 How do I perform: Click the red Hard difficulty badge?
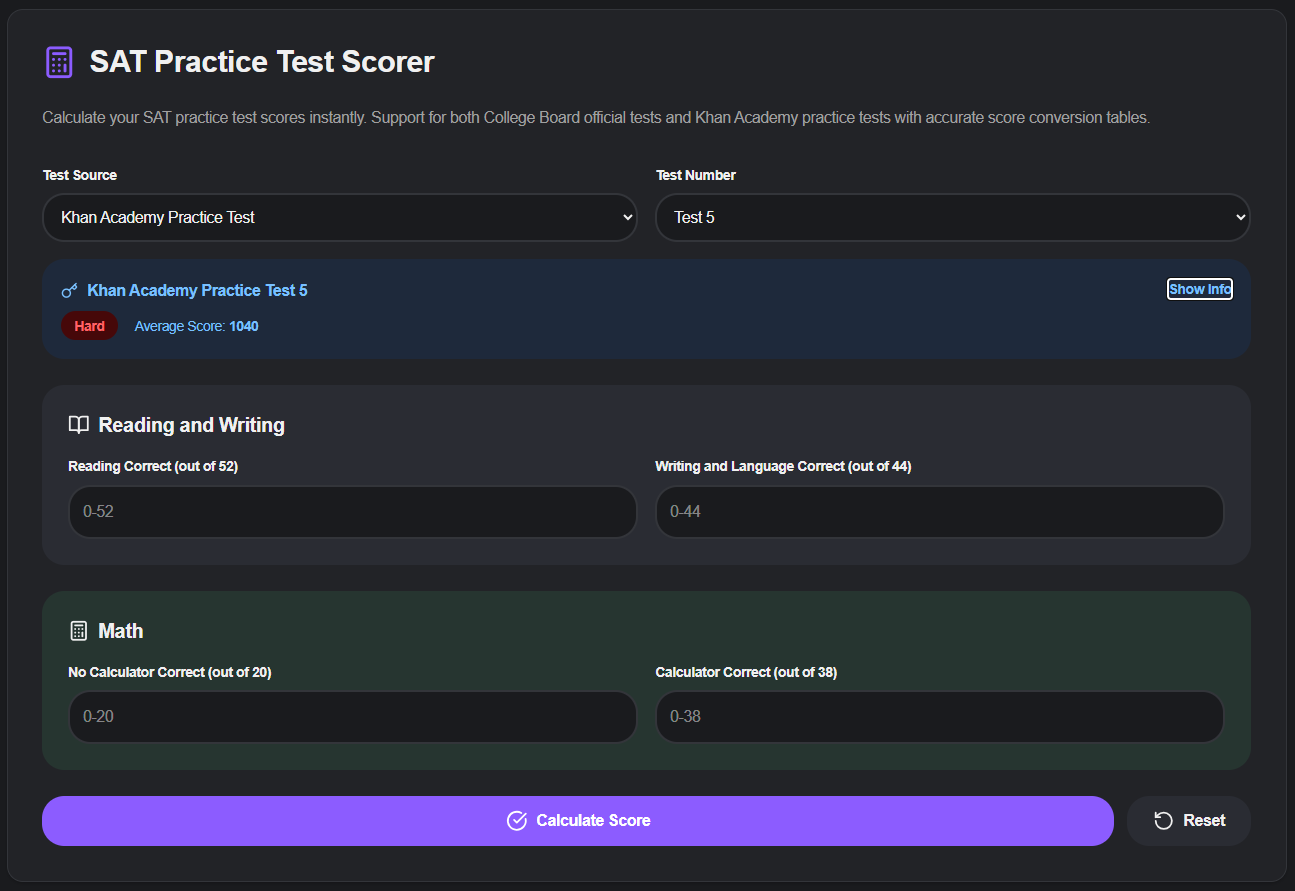click(x=89, y=326)
